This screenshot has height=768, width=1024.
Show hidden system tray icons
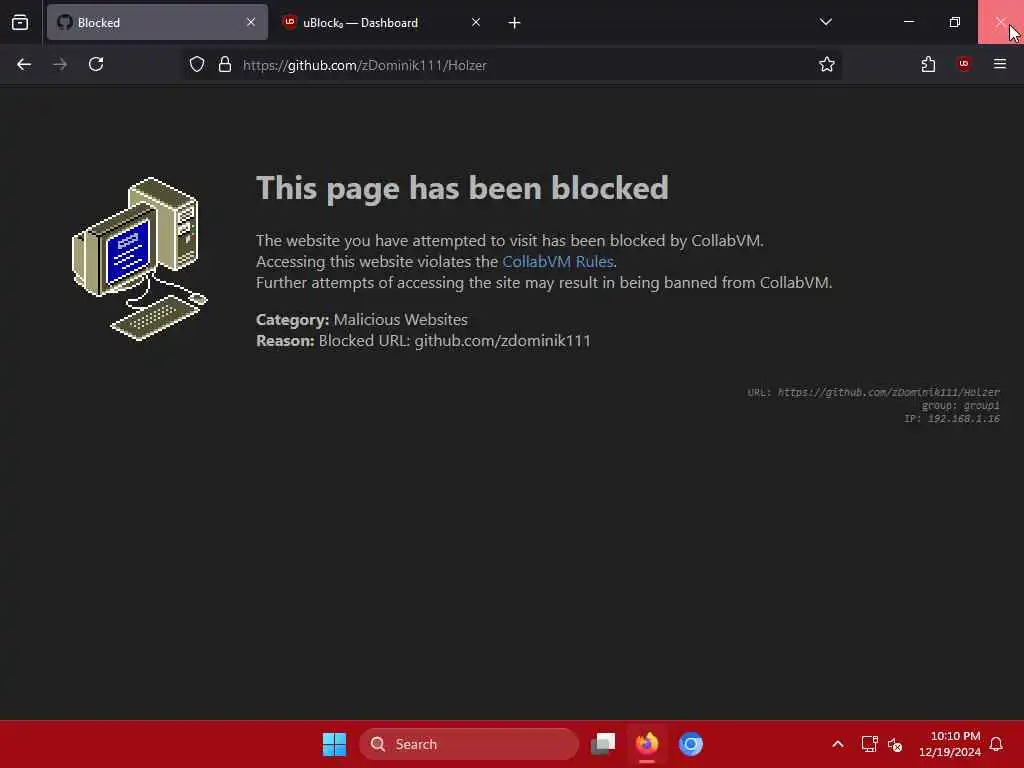pos(838,744)
